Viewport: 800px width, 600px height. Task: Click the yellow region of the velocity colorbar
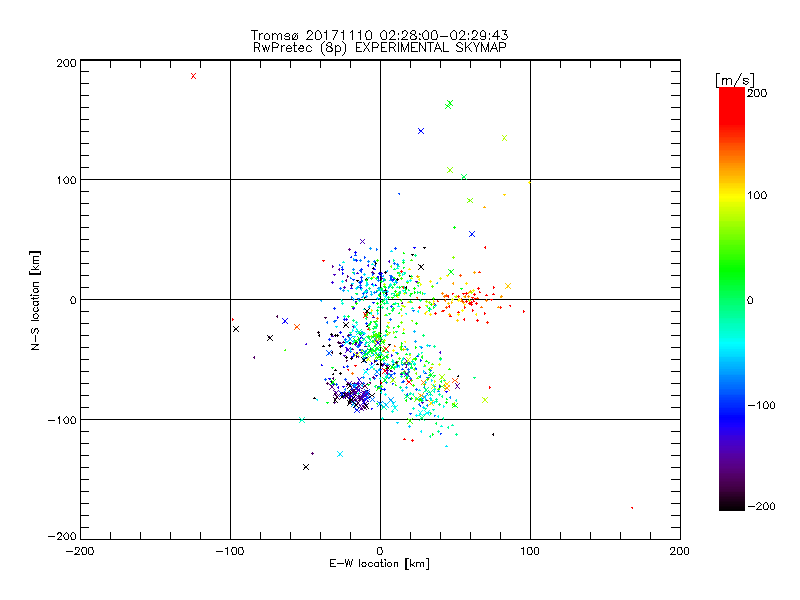732,195
